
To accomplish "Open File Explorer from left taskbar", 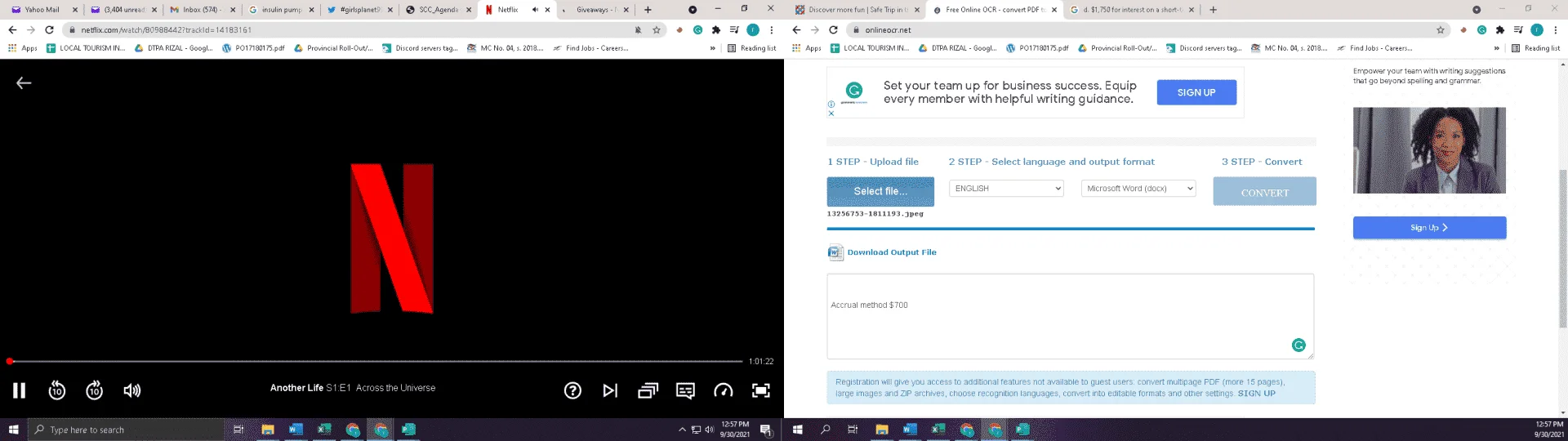I will 267,430.
